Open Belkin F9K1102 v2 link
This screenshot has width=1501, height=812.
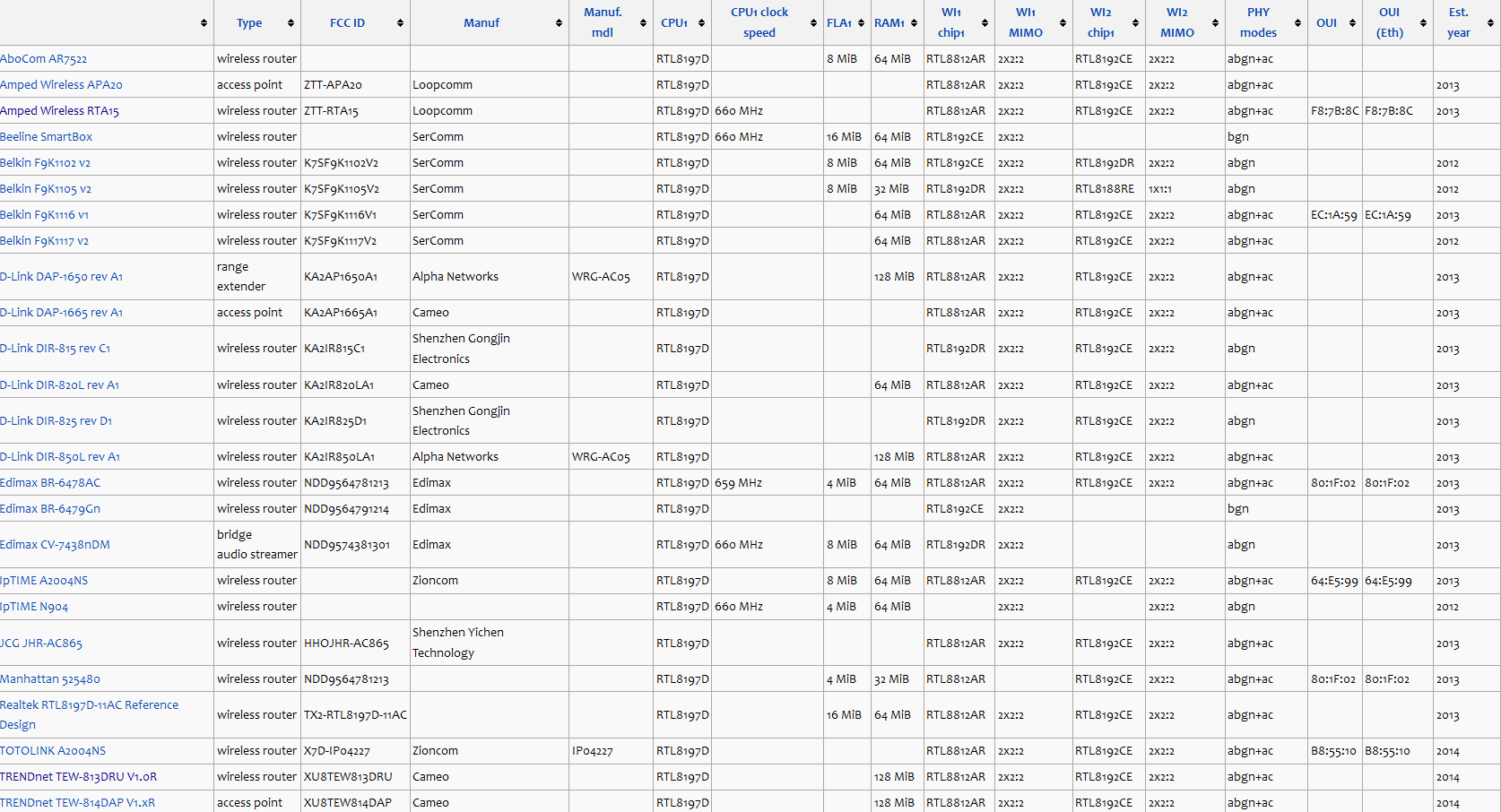pos(46,163)
